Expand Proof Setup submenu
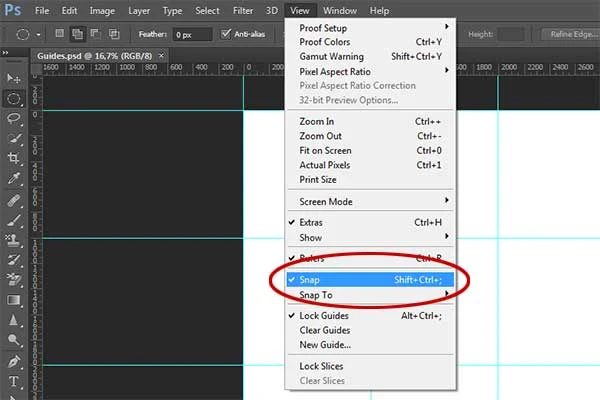Screen dimensions: 600x400 pyautogui.click(x=370, y=28)
